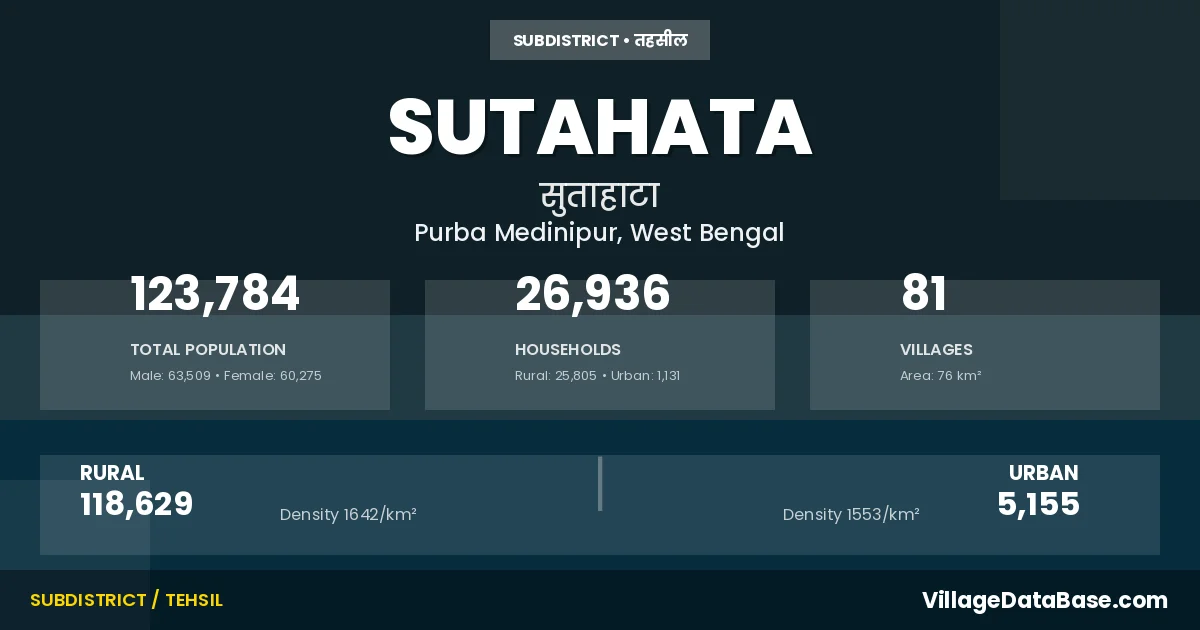Click the Area: 76 km² text

940,376
